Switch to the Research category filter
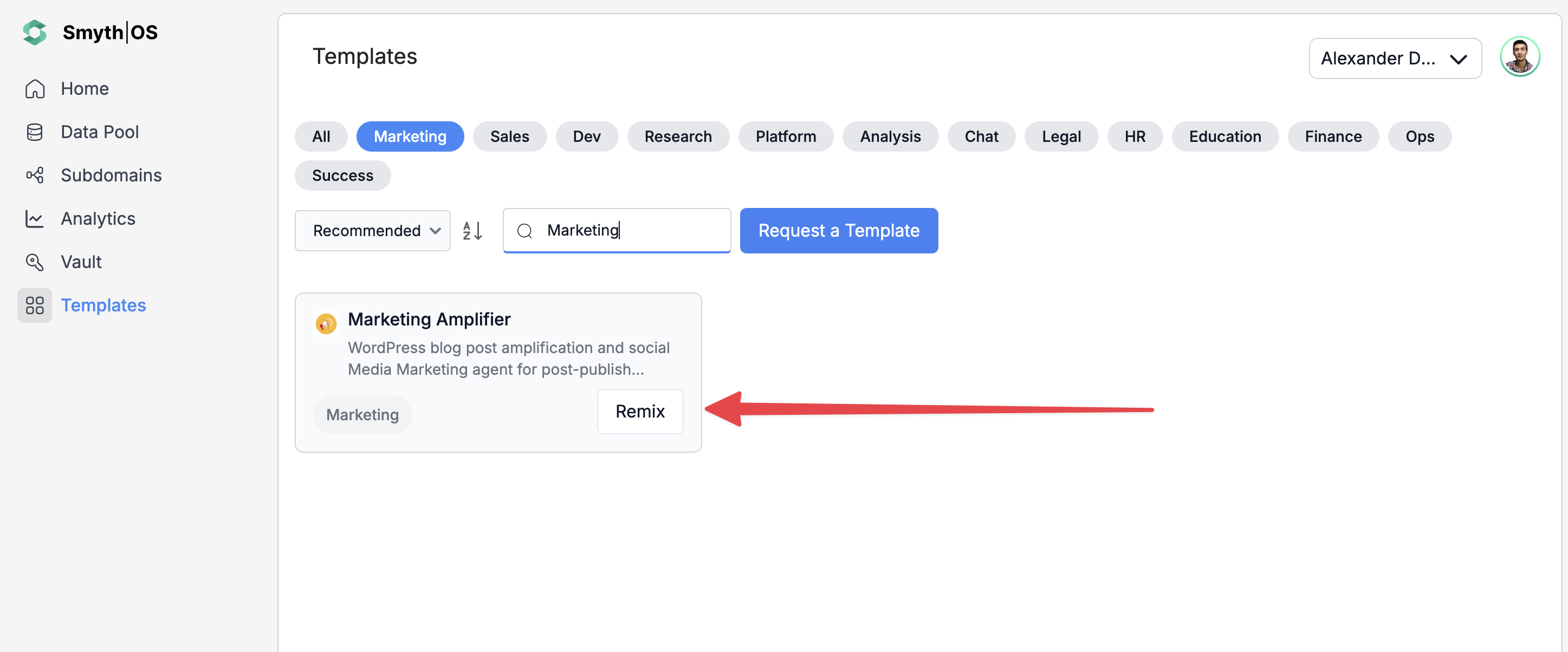 point(678,137)
